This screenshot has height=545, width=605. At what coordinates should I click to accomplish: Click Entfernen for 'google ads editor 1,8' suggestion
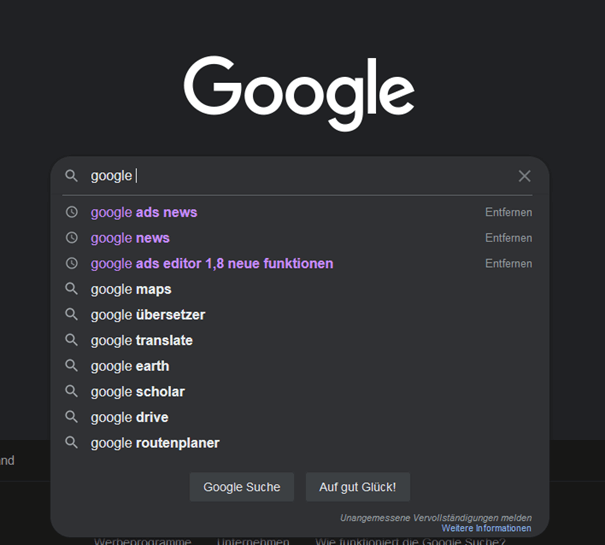click(x=508, y=263)
